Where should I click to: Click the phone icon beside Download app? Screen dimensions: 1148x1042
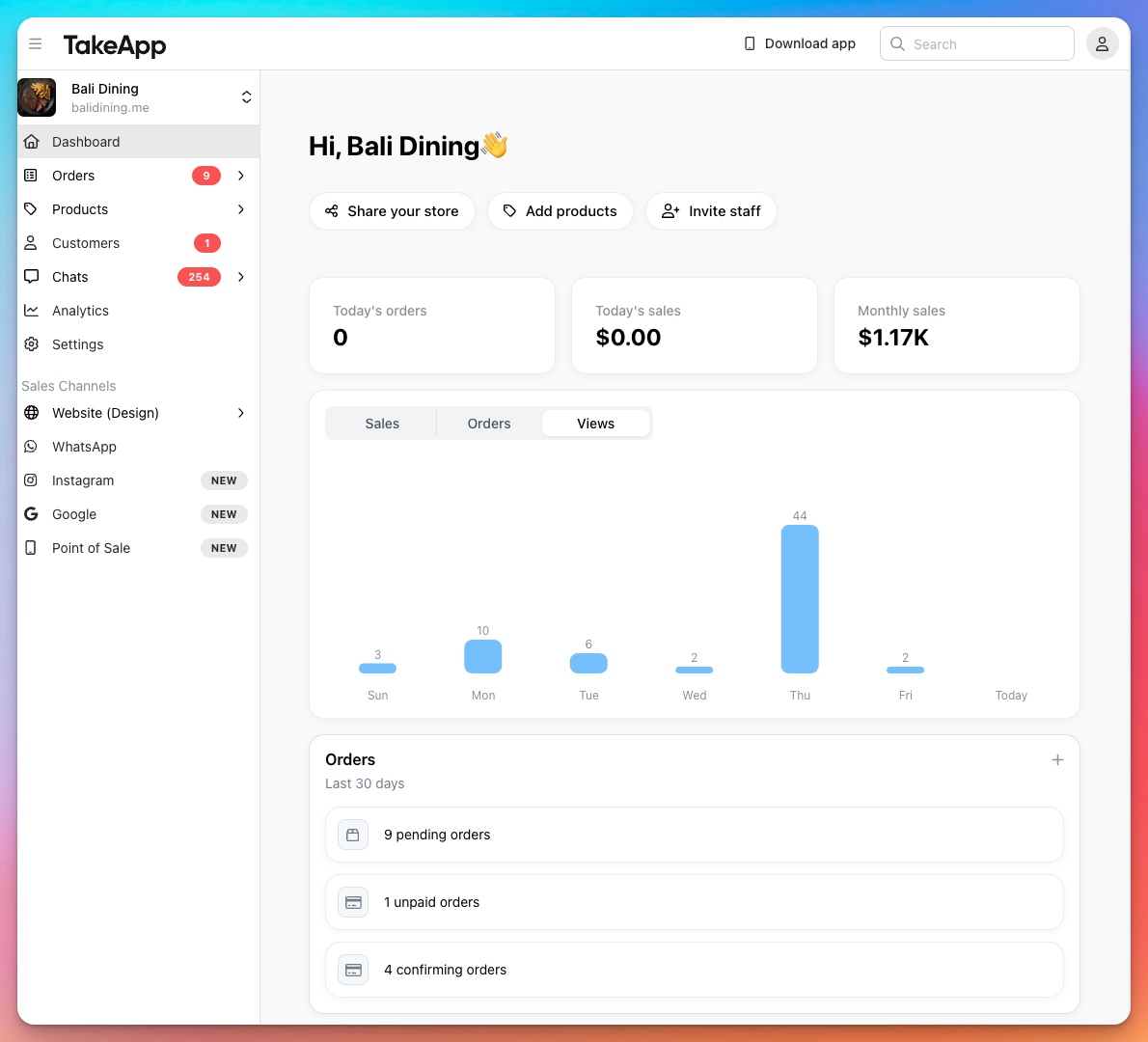(749, 44)
